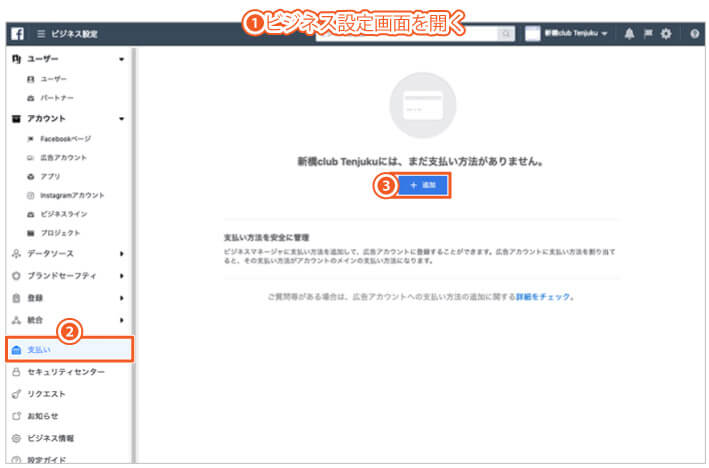The width and height of the screenshot is (709, 468).
Task: Click the セキュリティセンター lock icon
Action: click(16, 372)
